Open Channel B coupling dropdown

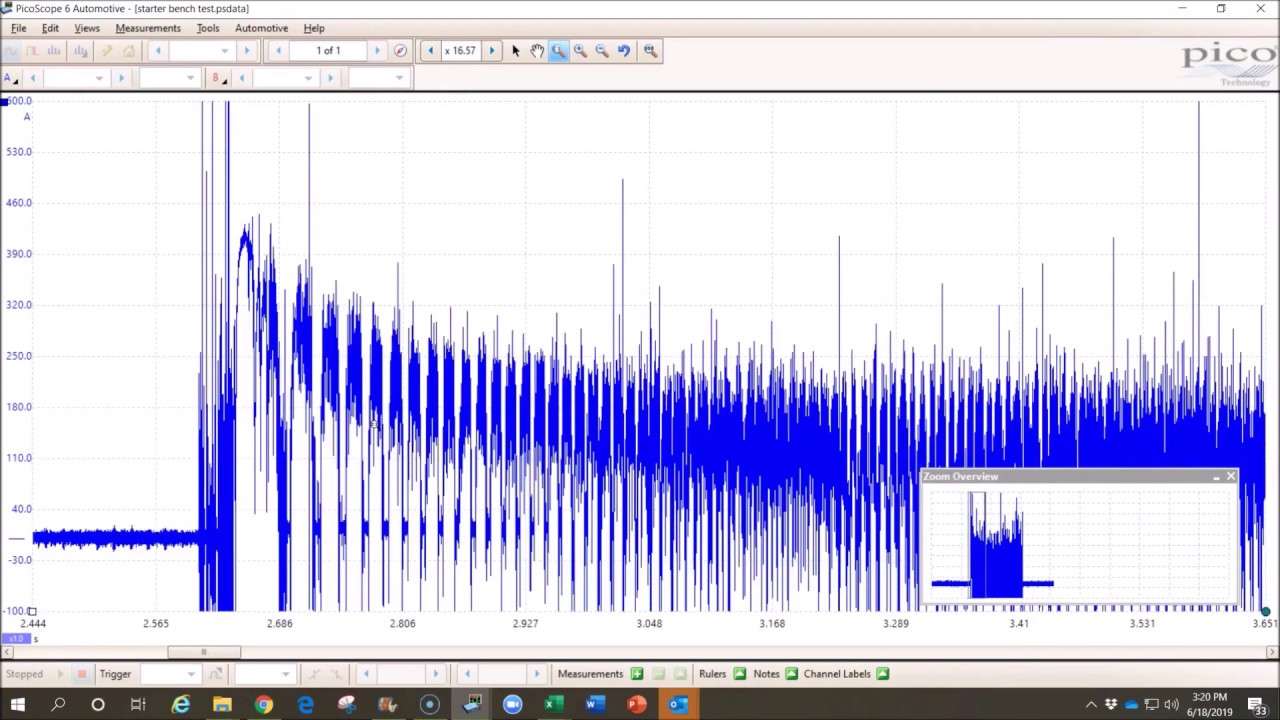pos(378,77)
